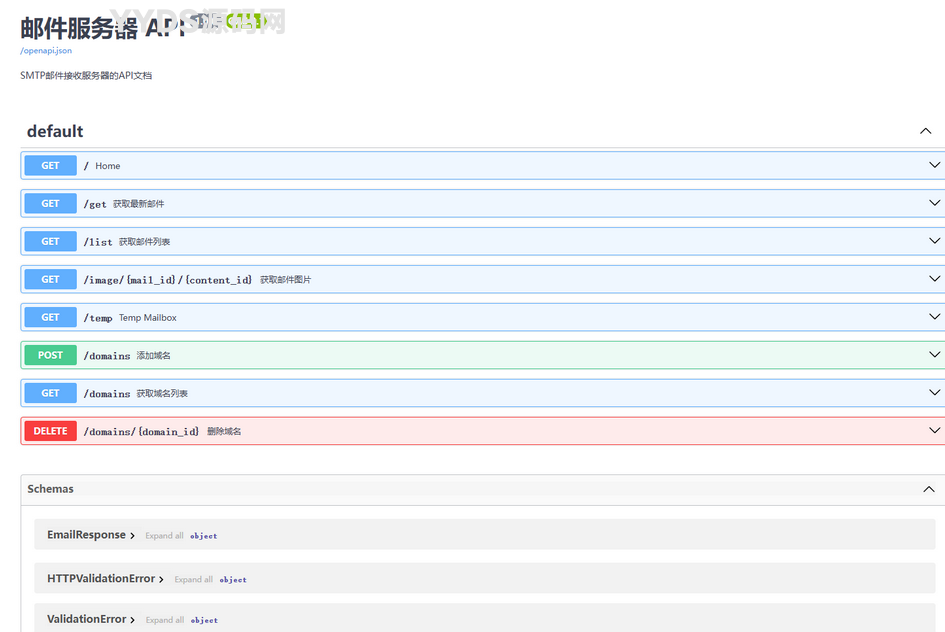Open the /temp endpoint path
This screenshot has height=632, width=945.
(x=98, y=318)
